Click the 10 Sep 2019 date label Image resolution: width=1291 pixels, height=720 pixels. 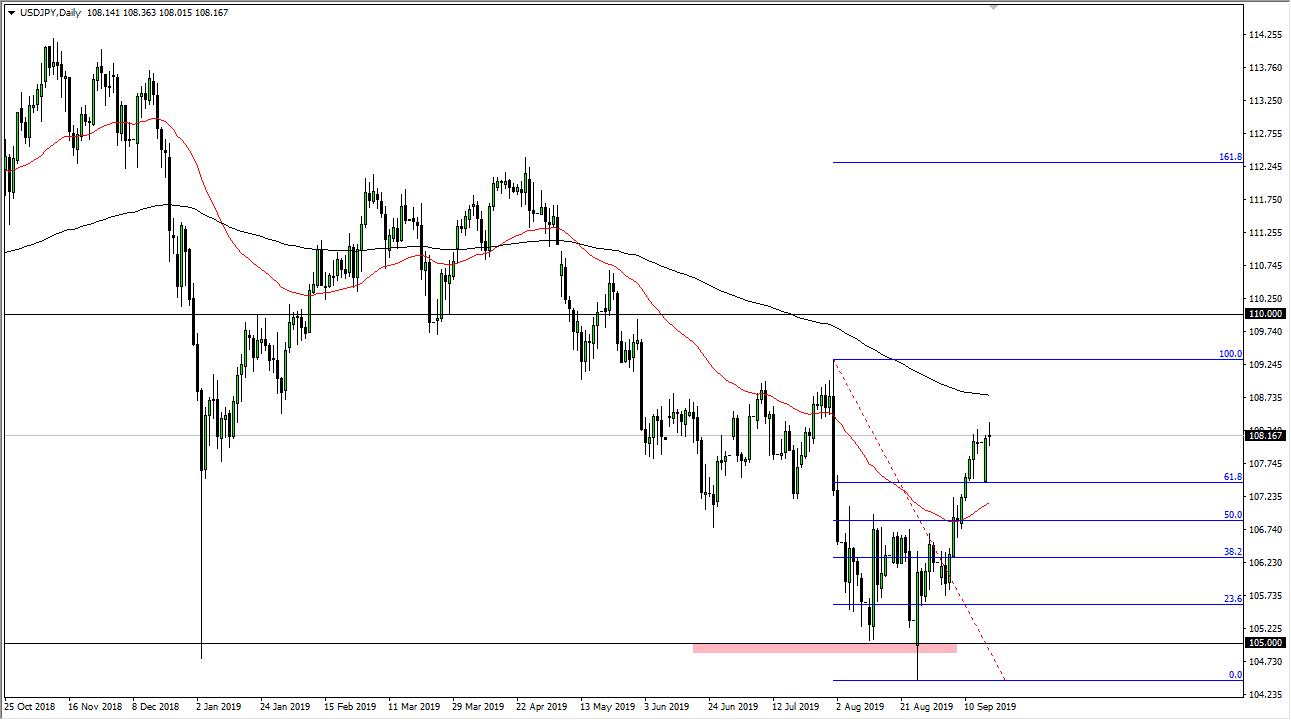coord(988,706)
